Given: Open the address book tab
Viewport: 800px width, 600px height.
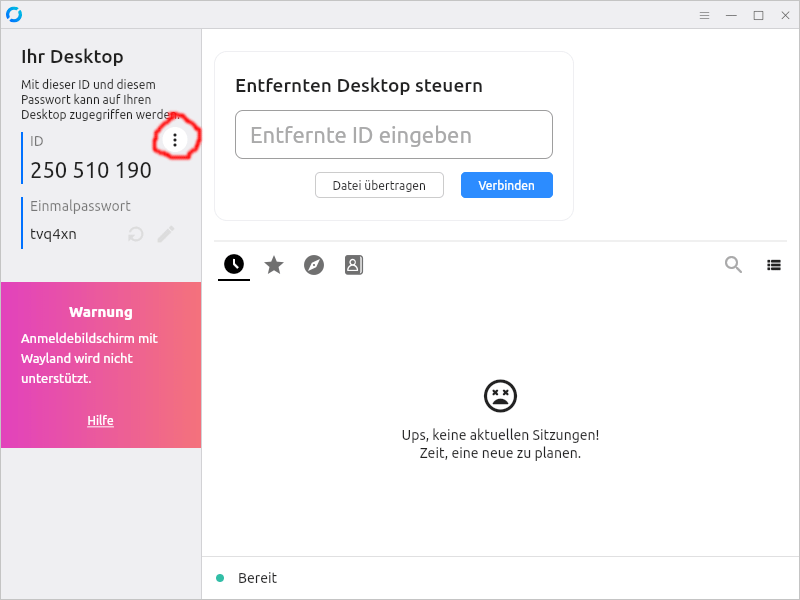Looking at the screenshot, I should pos(354,265).
